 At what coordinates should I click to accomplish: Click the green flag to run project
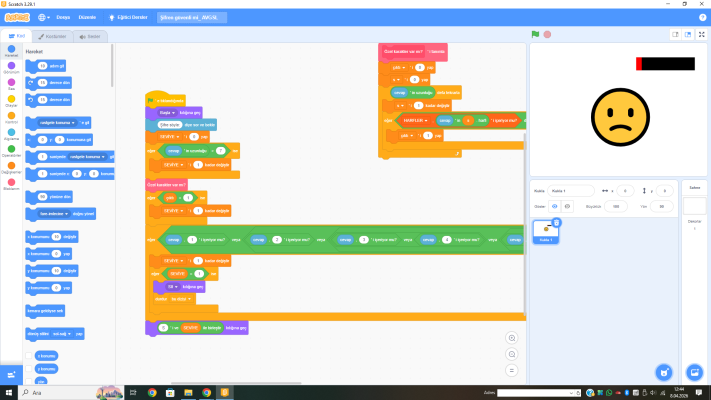535,34
